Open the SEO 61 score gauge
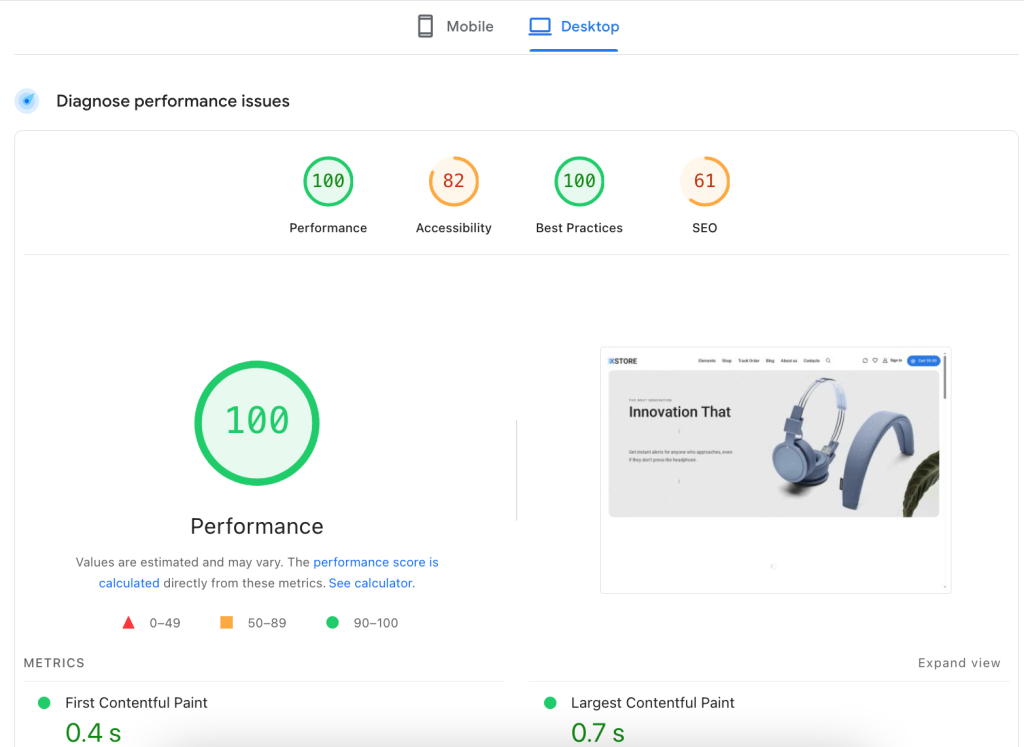1024x747 pixels. (x=705, y=181)
